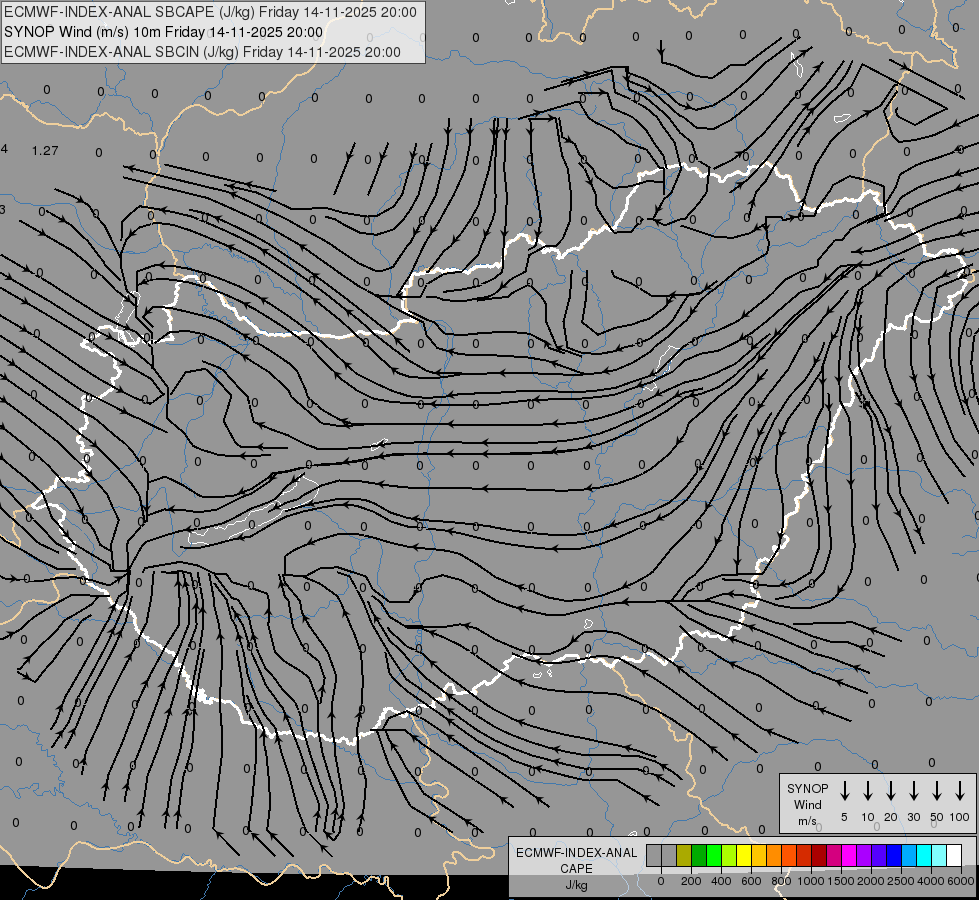Click the 600 tick label on CAPE scale
This screenshot has height=900, width=979.
[x=751, y=881]
